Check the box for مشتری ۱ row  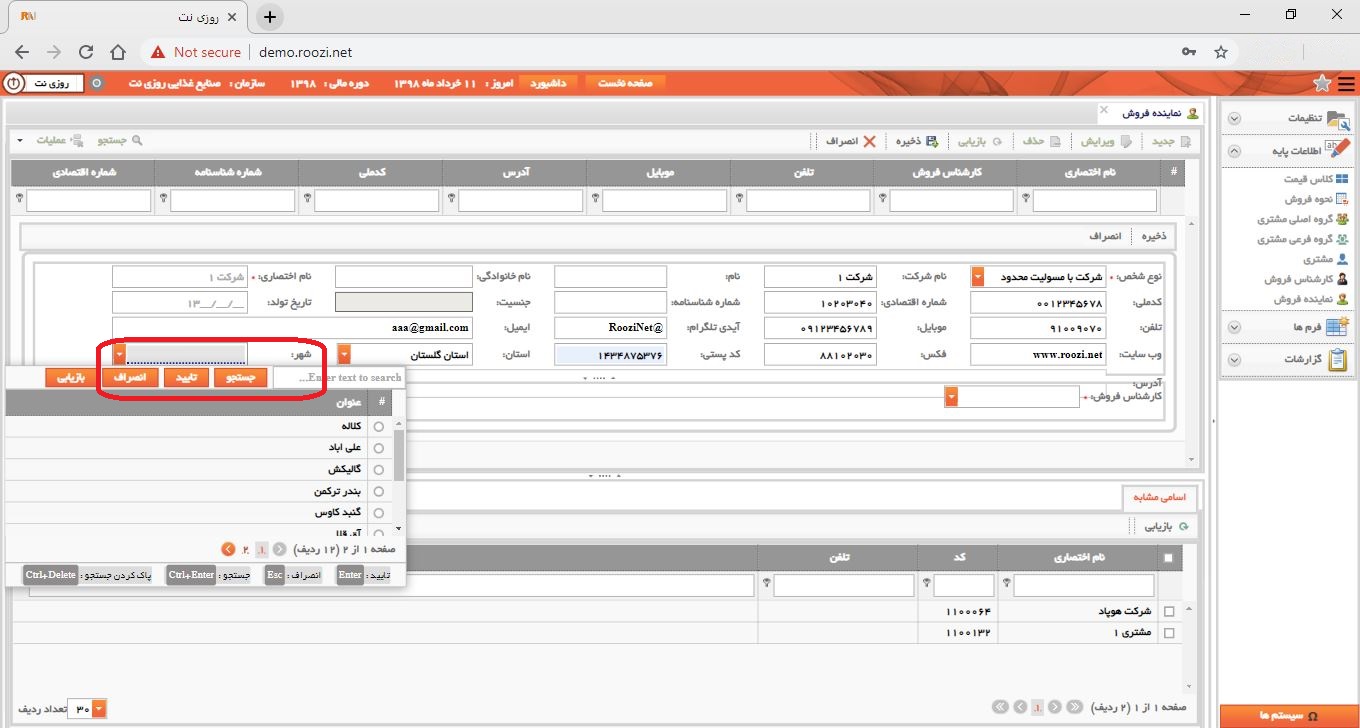[x=1169, y=633]
